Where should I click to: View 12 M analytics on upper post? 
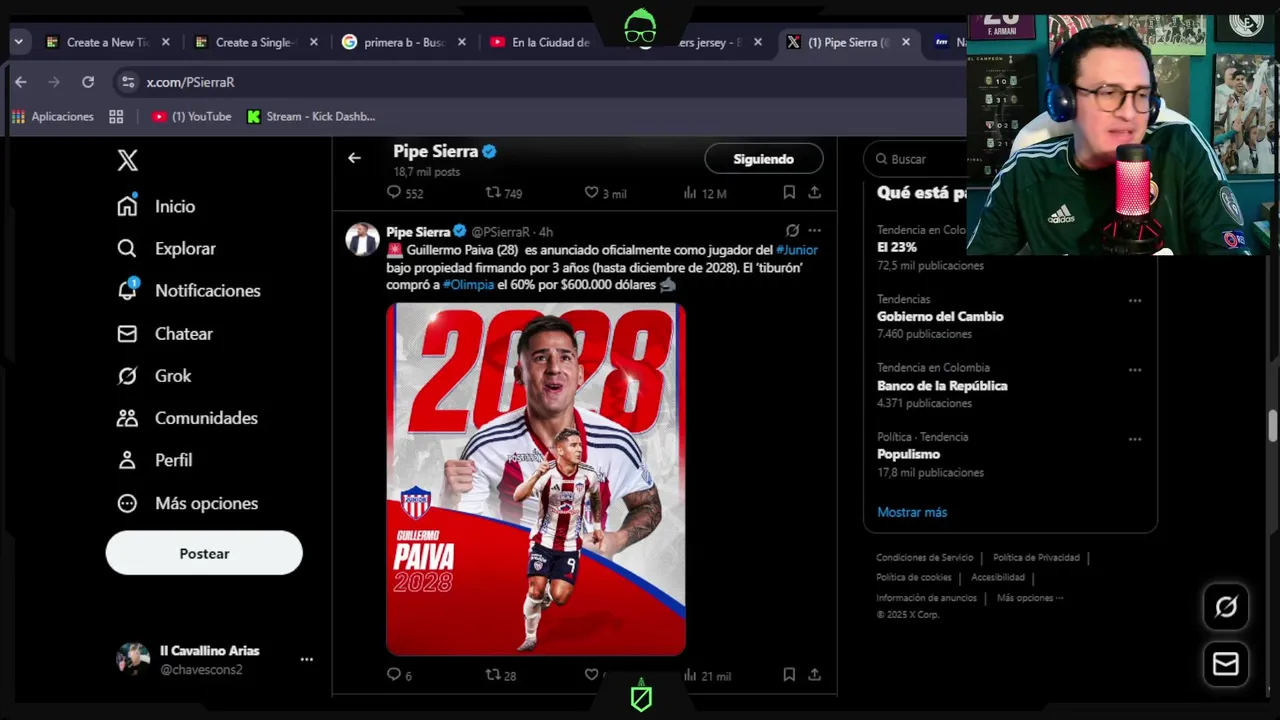pos(705,193)
